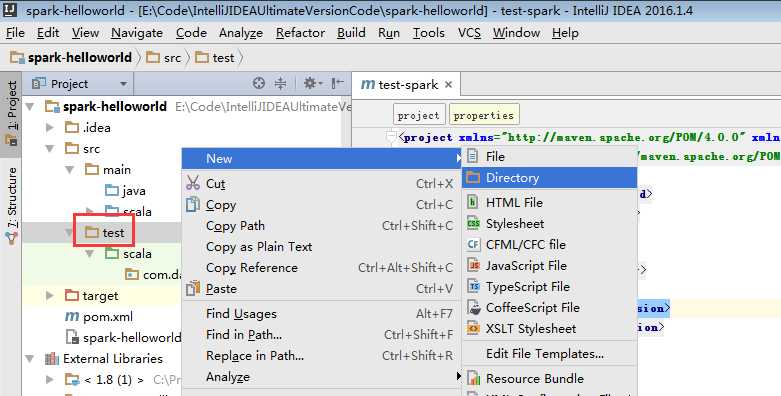Click the Collapse All icon in Project panel
781x396 pixels.
[280, 83]
